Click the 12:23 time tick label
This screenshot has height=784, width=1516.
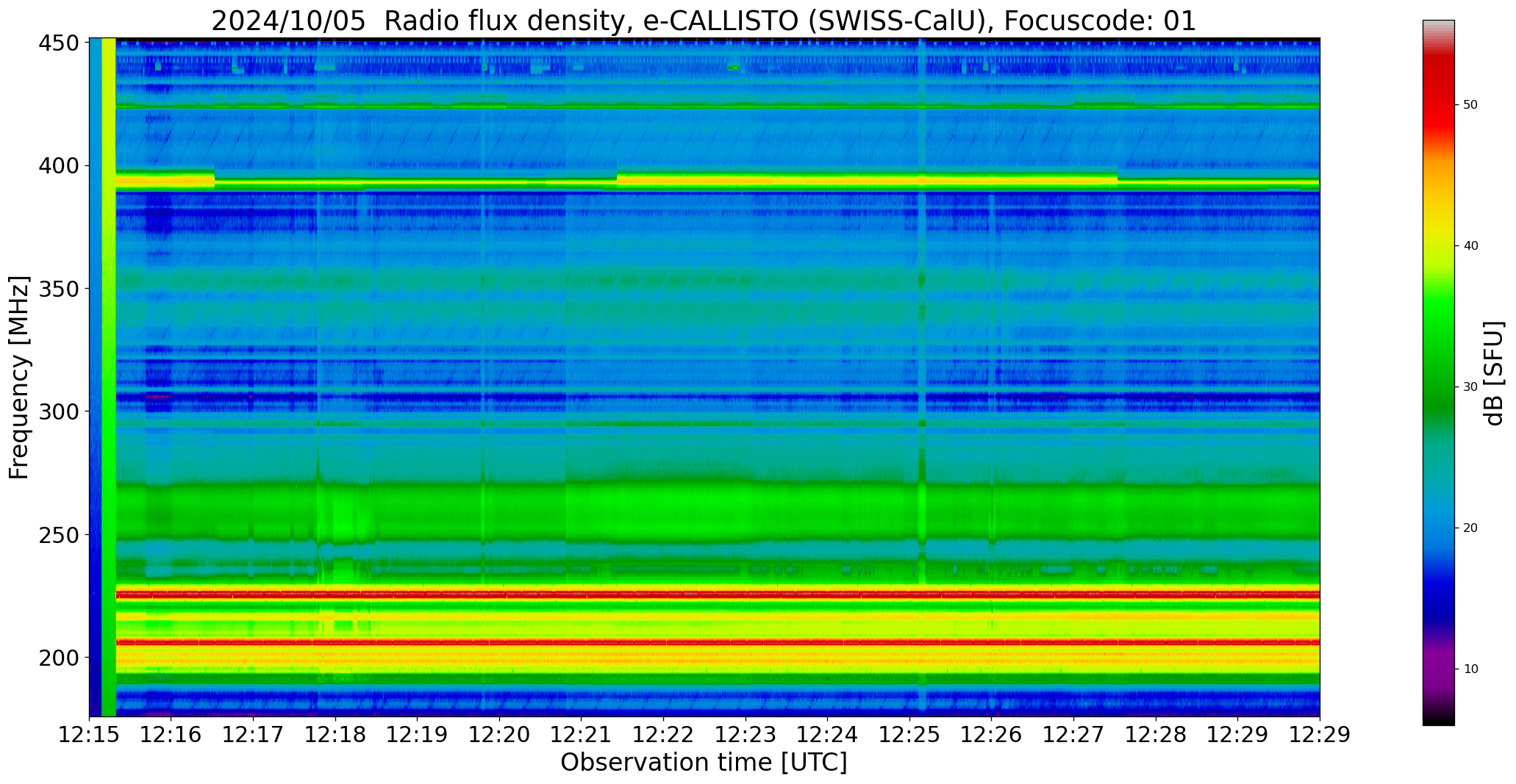(x=746, y=735)
